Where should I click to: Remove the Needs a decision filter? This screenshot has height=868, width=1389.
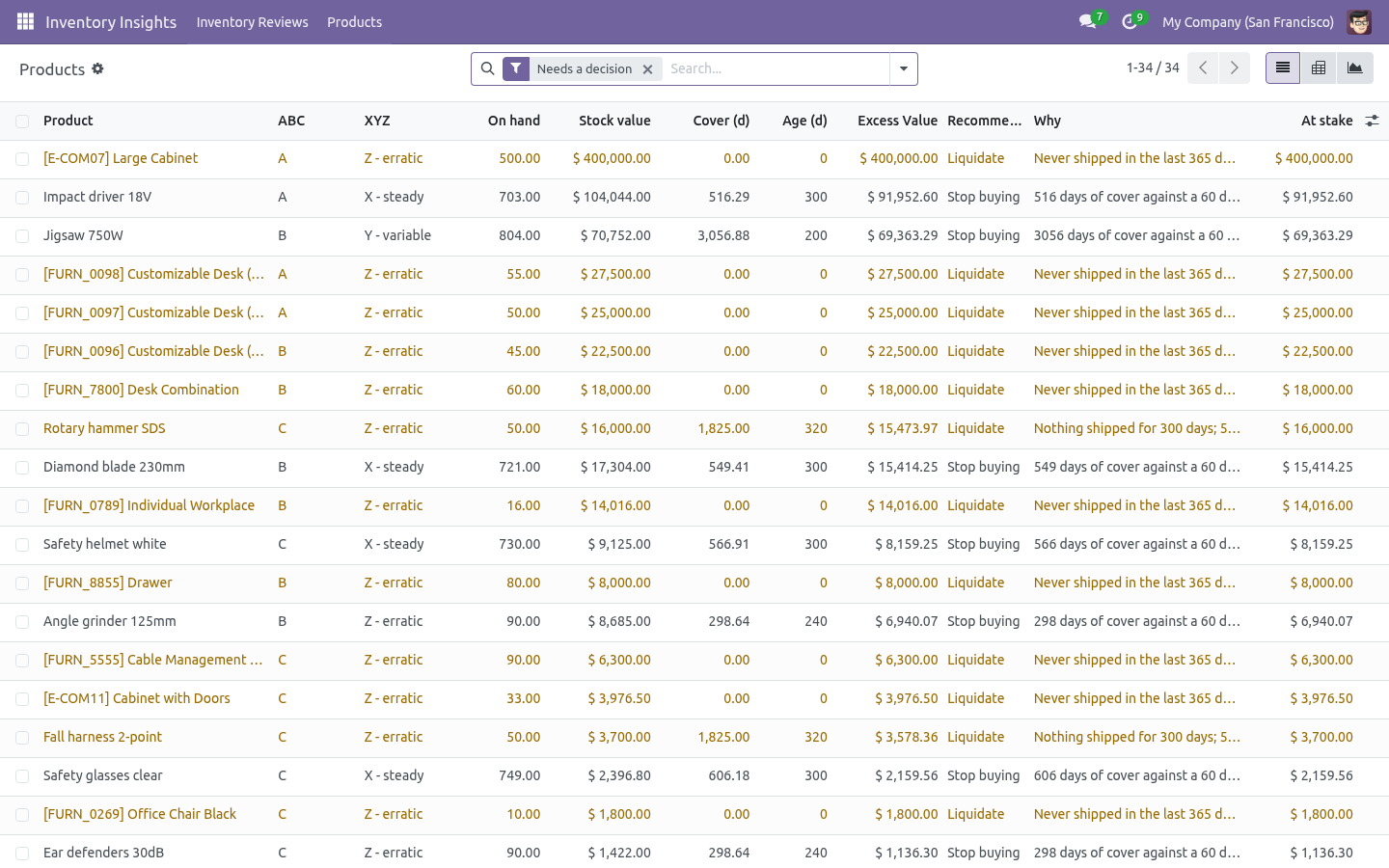pyautogui.click(x=648, y=69)
